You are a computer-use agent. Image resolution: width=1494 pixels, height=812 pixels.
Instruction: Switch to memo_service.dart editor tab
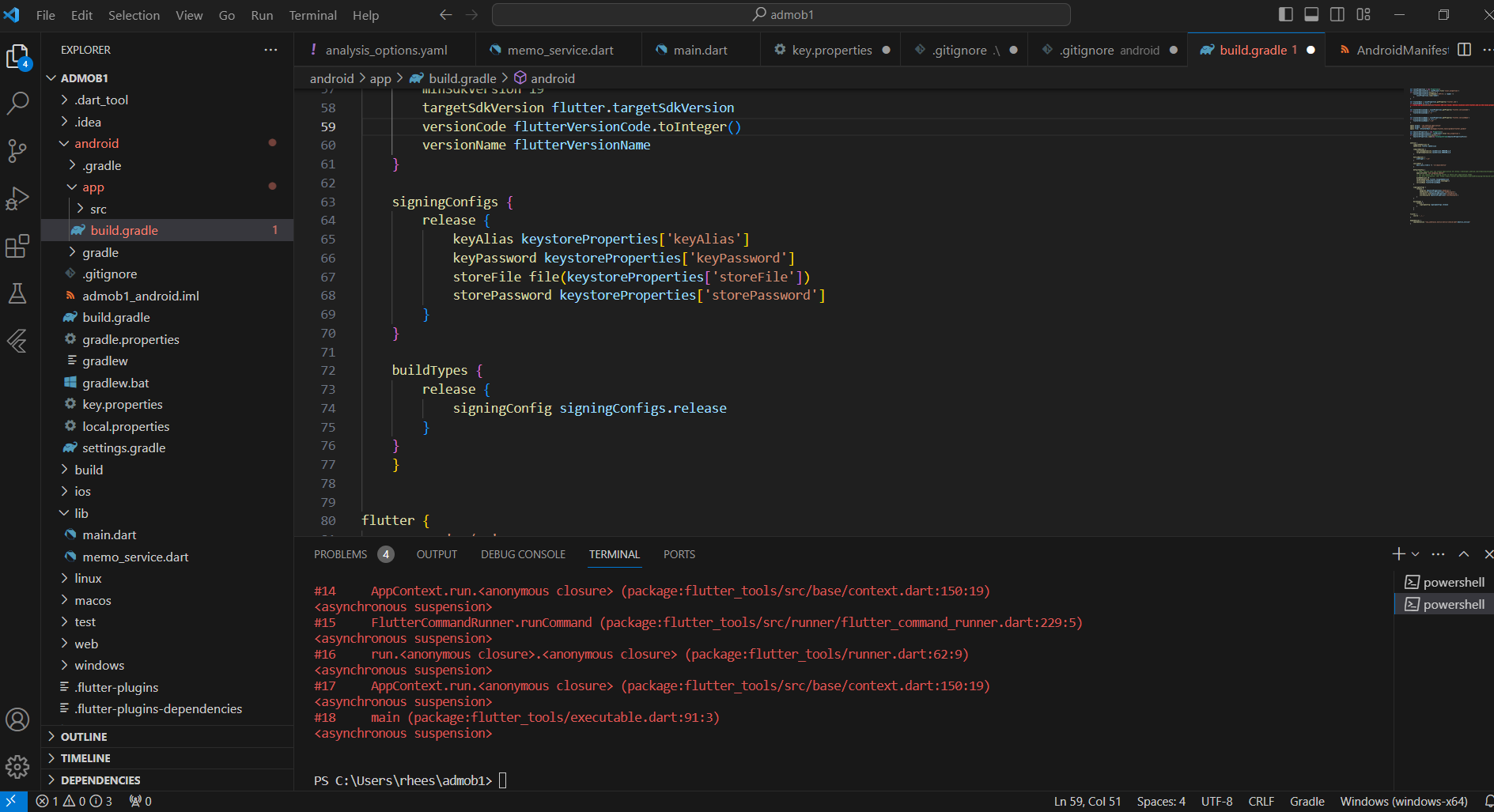[560, 50]
